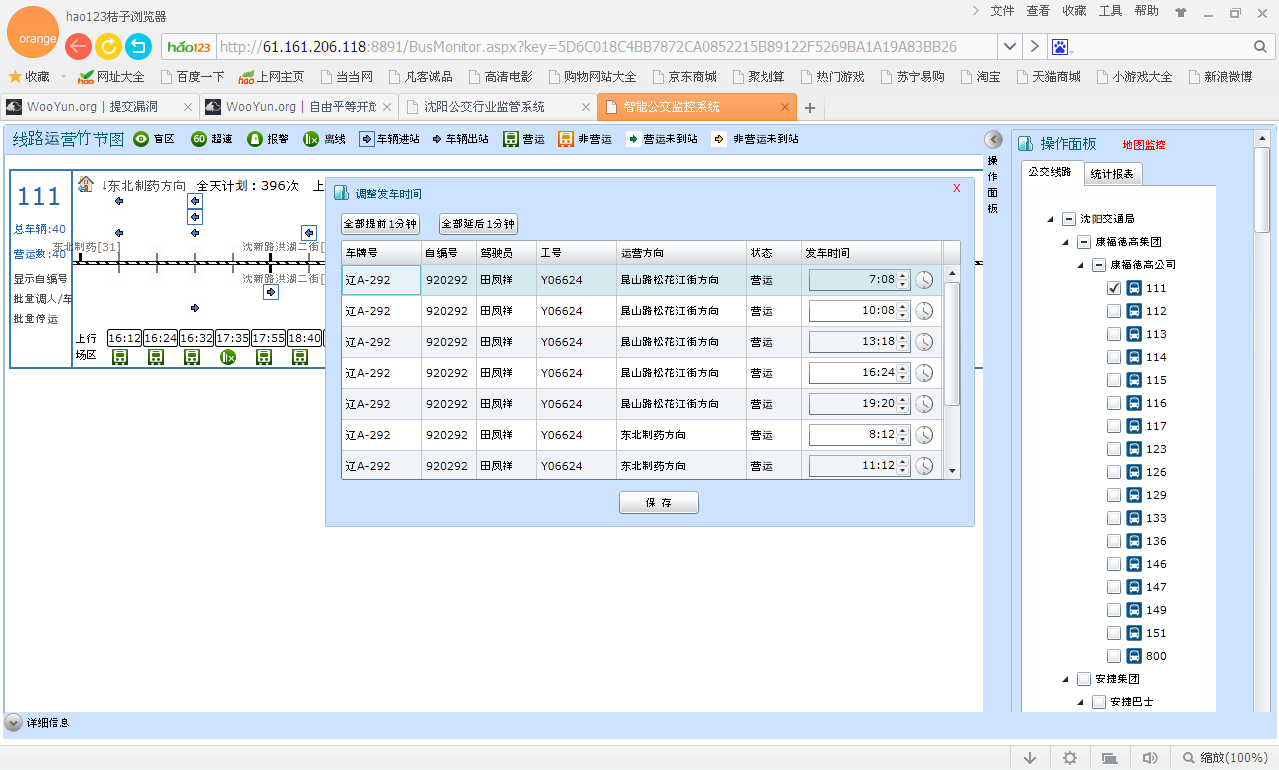Image resolution: width=1279 pixels, height=770 pixels.
Task: Click the dialog table vertical scrollbar
Action: pyautogui.click(x=952, y=343)
